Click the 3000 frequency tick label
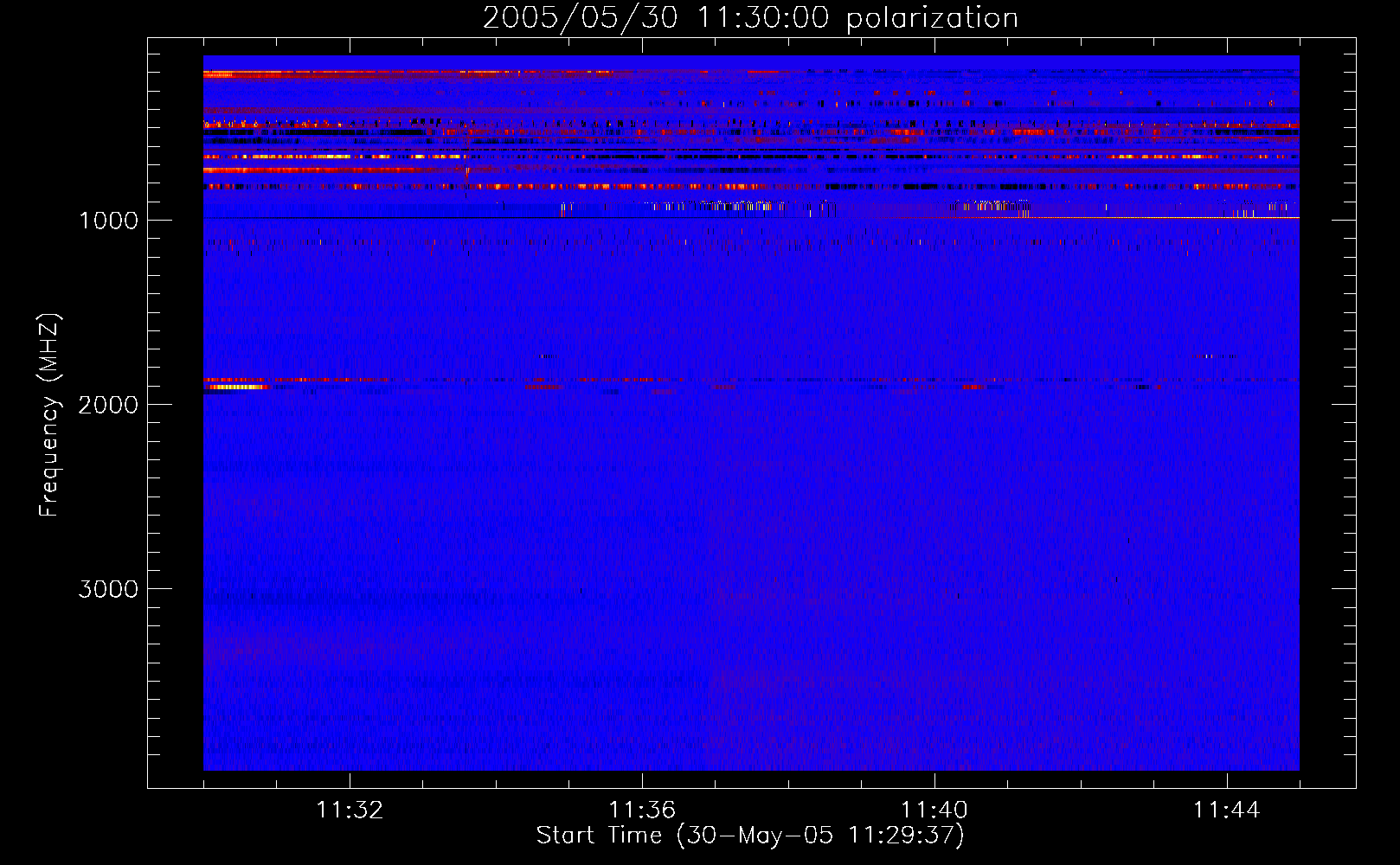The height and width of the screenshot is (865, 1400). click(x=108, y=589)
